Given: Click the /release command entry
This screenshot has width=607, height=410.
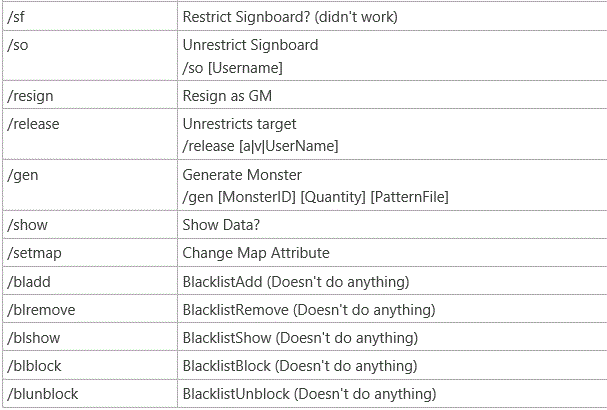Looking at the screenshot, I should click(x=33, y=124).
